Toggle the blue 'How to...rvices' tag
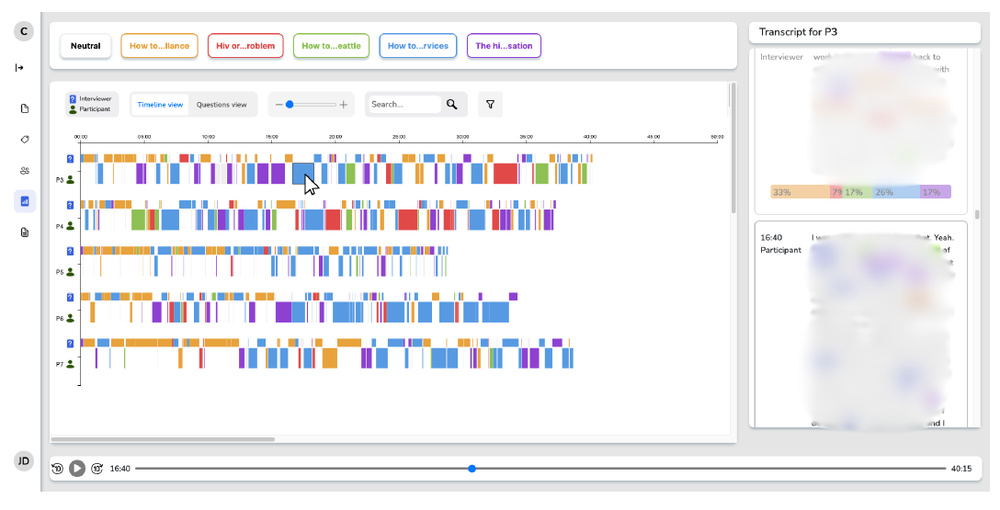The image size is (1000, 510). 418,46
